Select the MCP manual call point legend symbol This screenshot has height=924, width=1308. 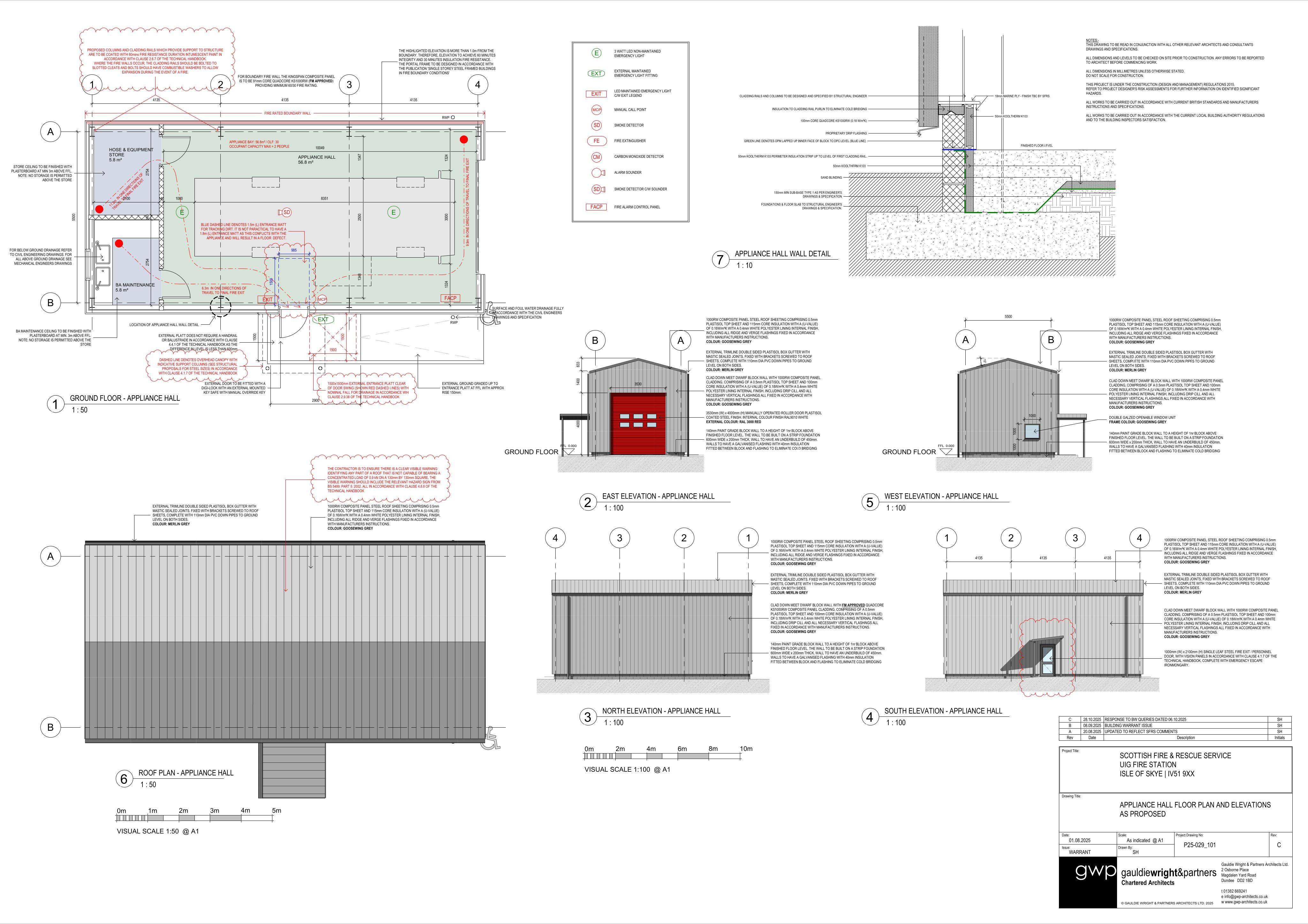597,110
